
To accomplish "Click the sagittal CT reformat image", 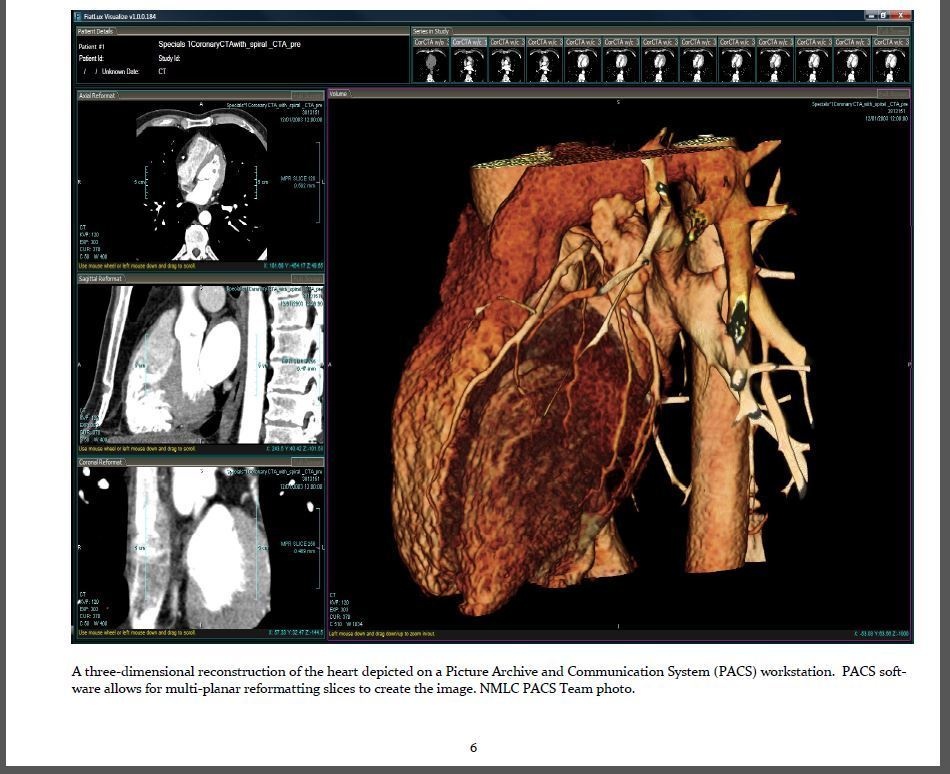I will coord(201,365).
